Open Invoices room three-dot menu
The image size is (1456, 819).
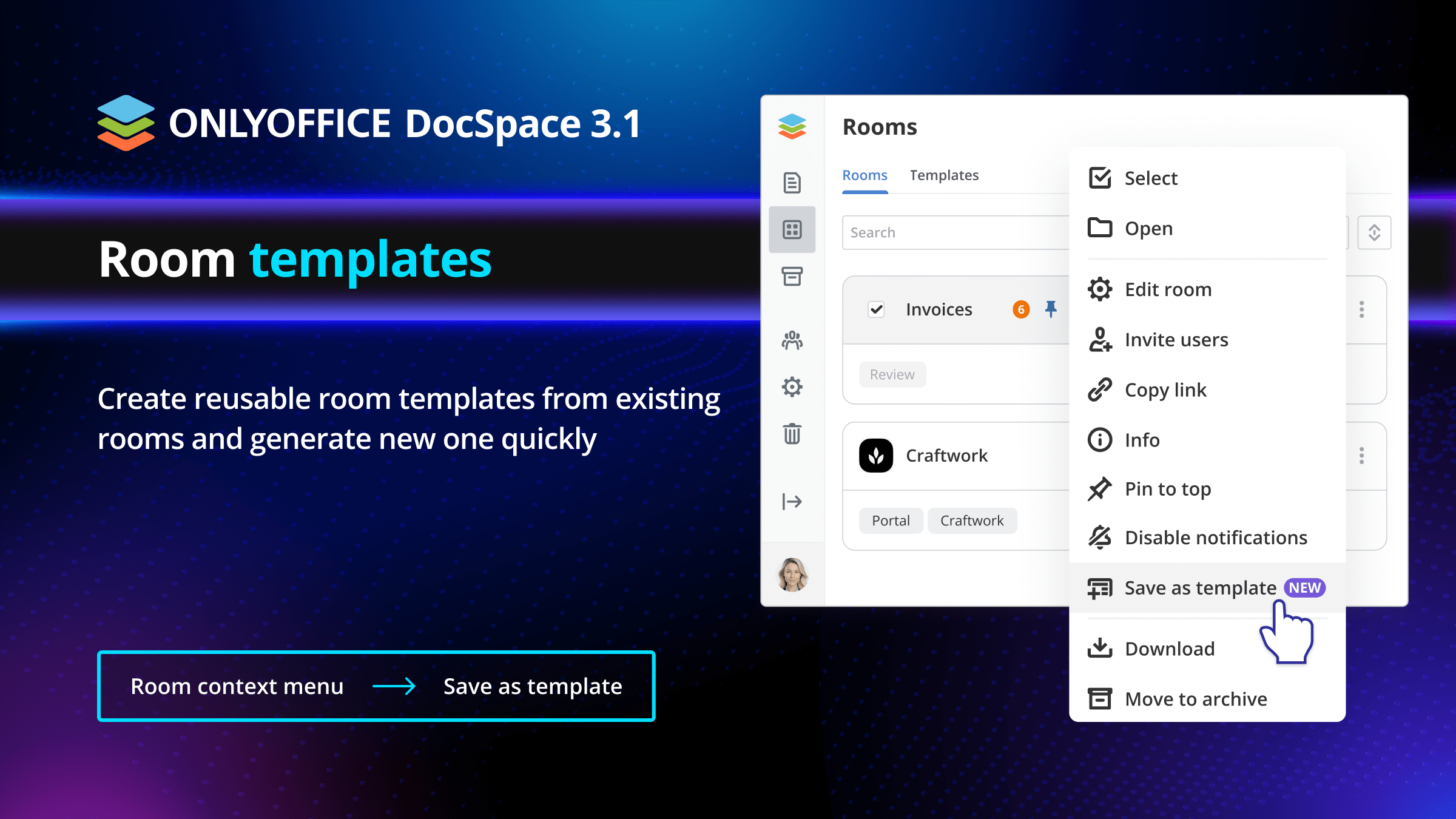coord(1361,309)
